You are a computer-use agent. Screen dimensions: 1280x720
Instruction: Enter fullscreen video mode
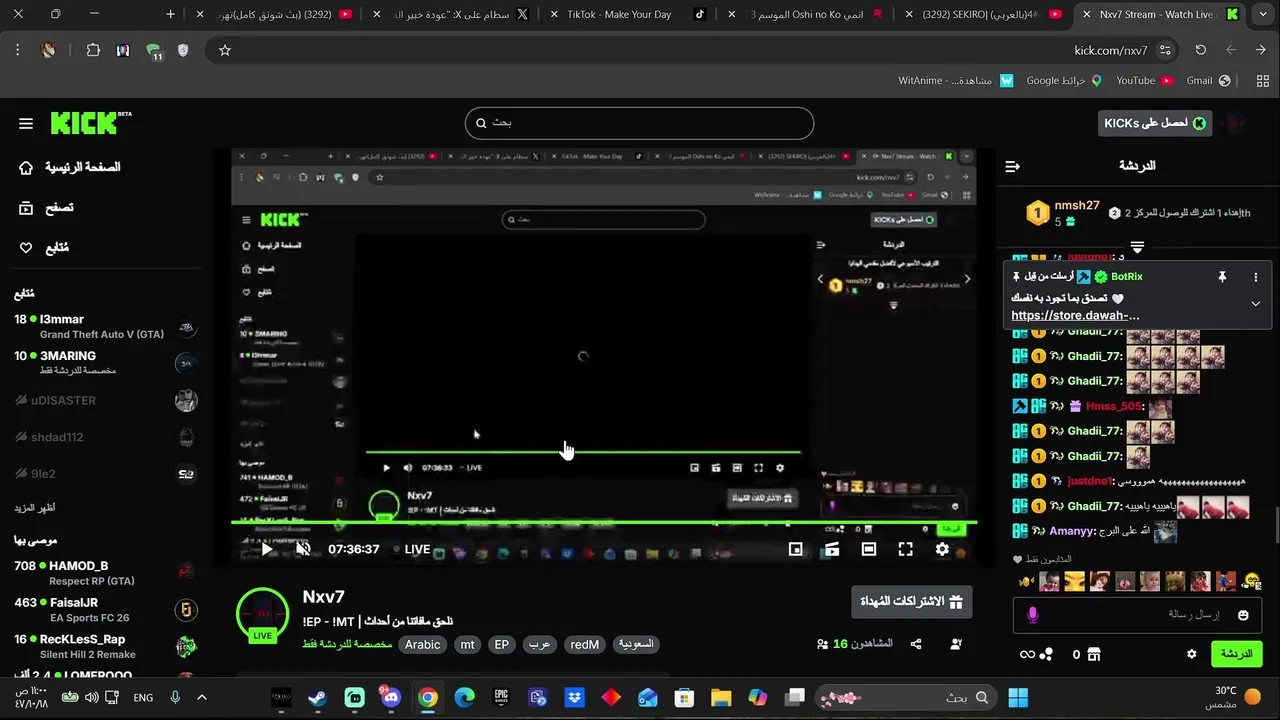click(905, 549)
